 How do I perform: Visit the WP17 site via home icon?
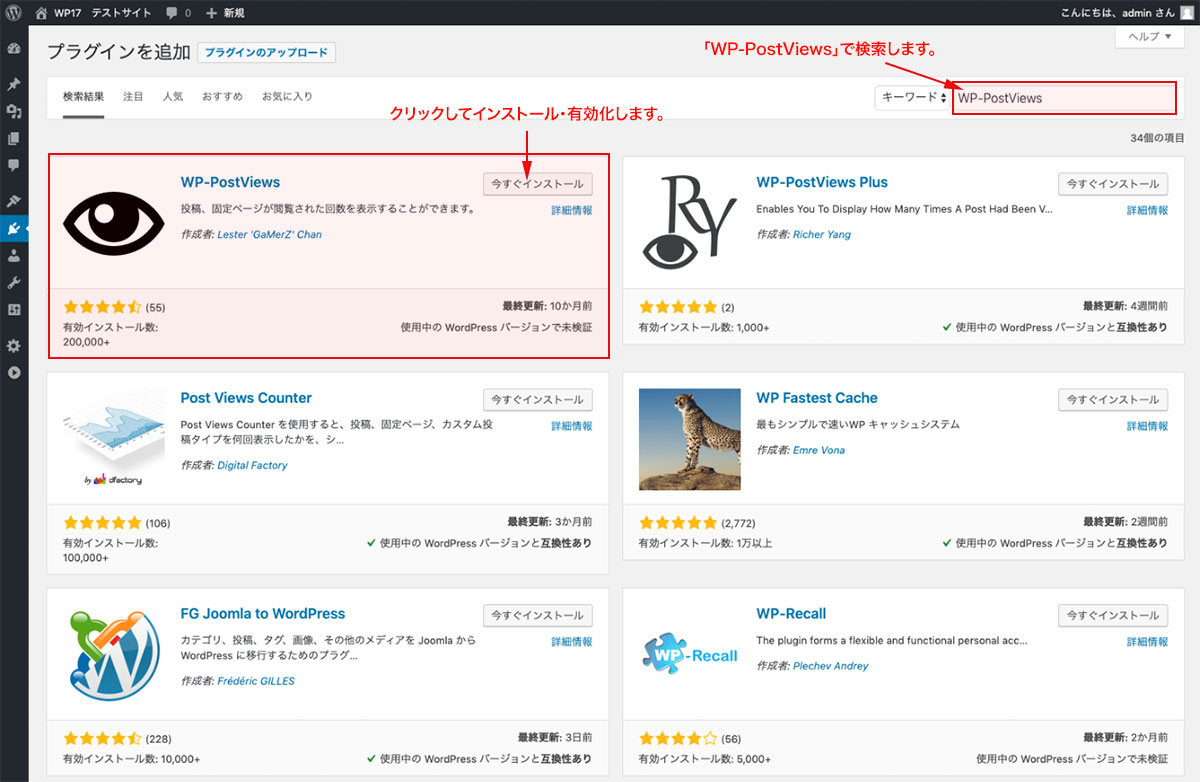click(x=41, y=13)
